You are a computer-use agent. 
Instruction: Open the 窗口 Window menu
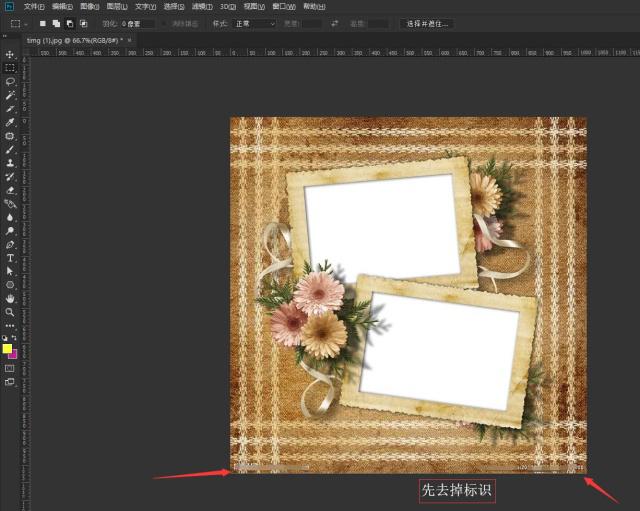pyautogui.click(x=284, y=7)
